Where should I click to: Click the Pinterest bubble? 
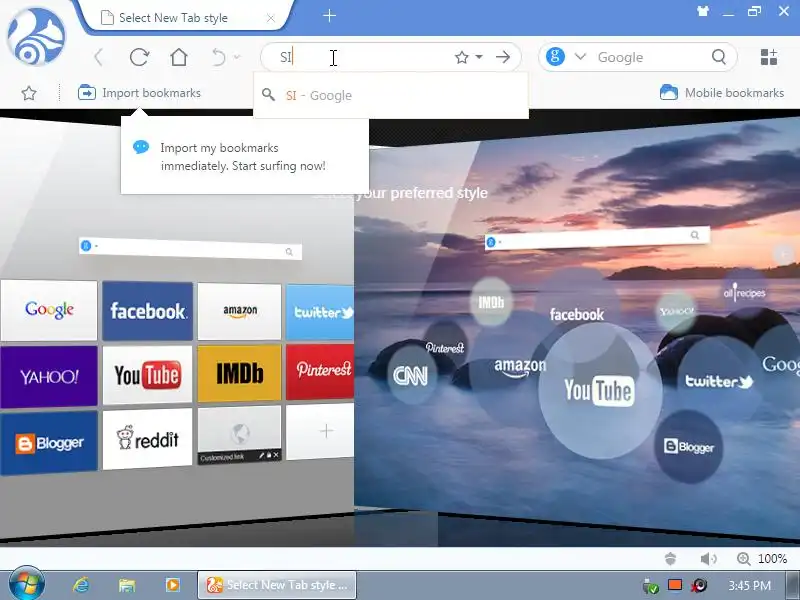tap(445, 347)
